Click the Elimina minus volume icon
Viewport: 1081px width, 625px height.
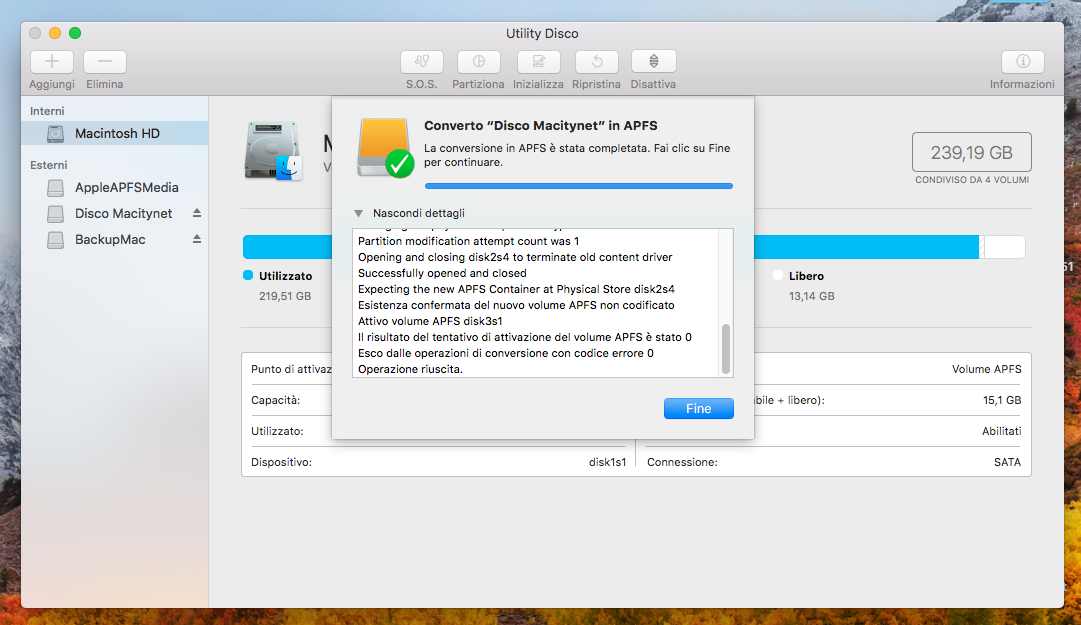click(x=104, y=62)
